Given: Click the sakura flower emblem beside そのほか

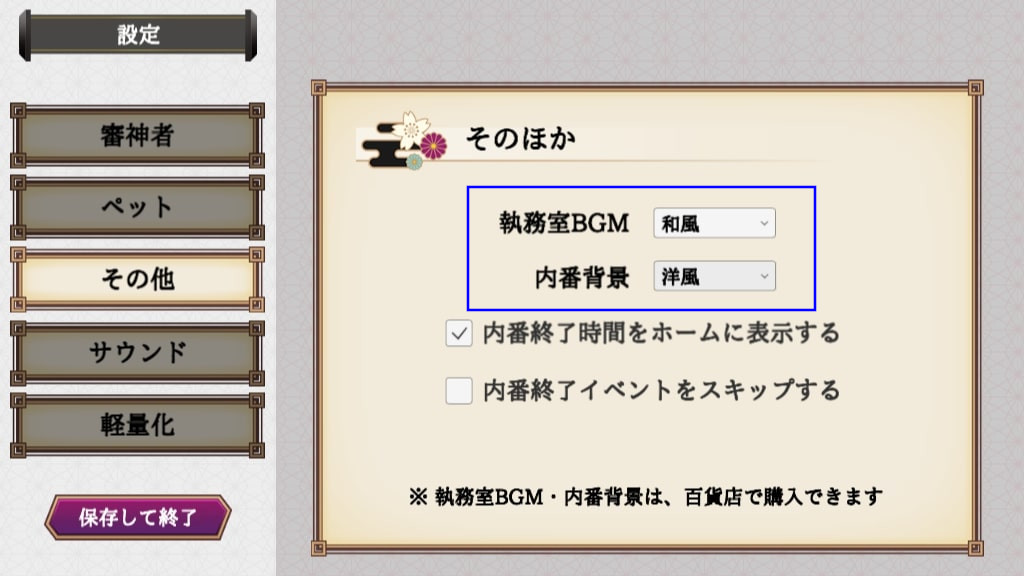Looking at the screenshot, I should click(x=411, y=130).
